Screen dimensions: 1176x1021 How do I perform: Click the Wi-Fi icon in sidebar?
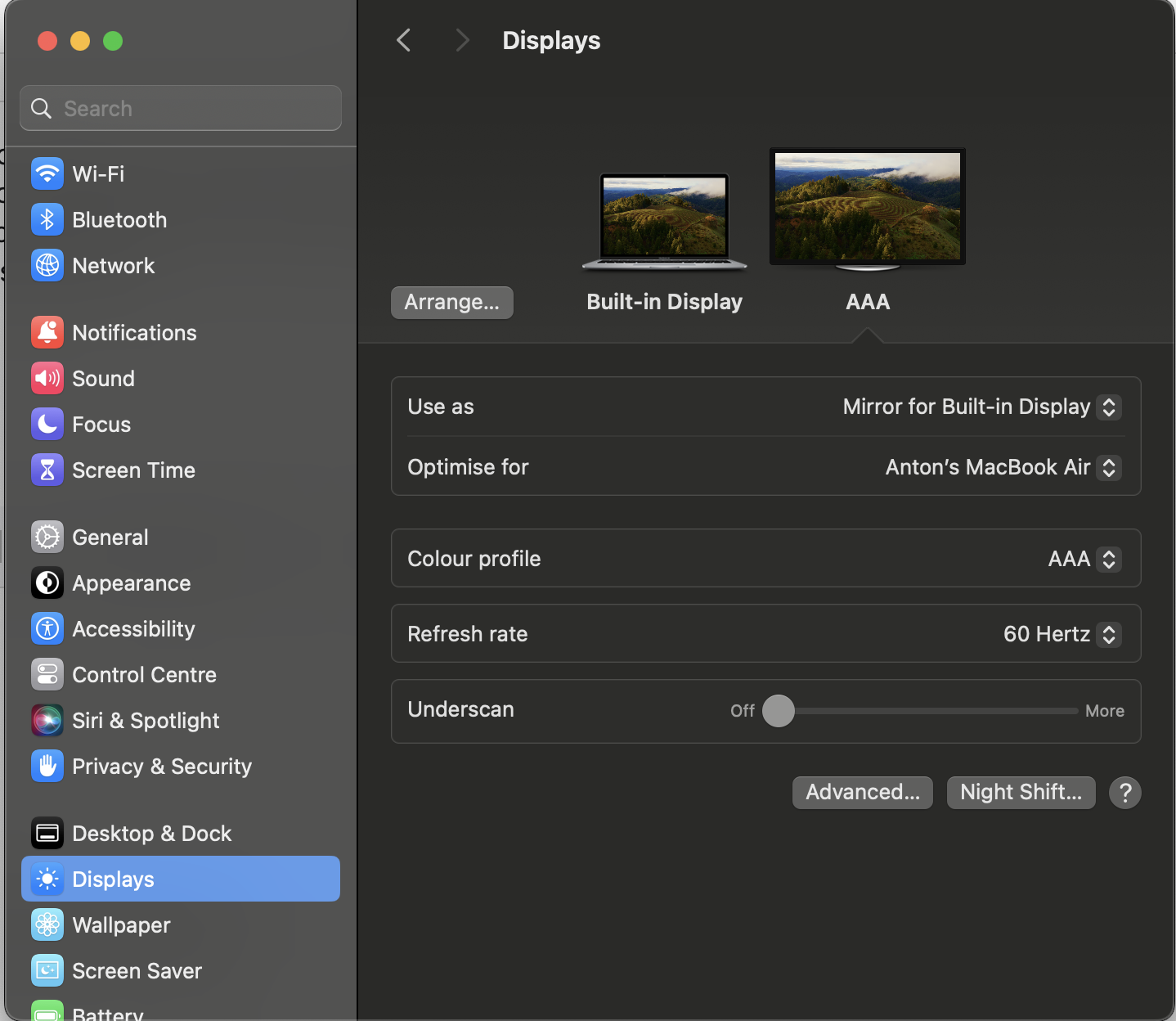point(47,173)
